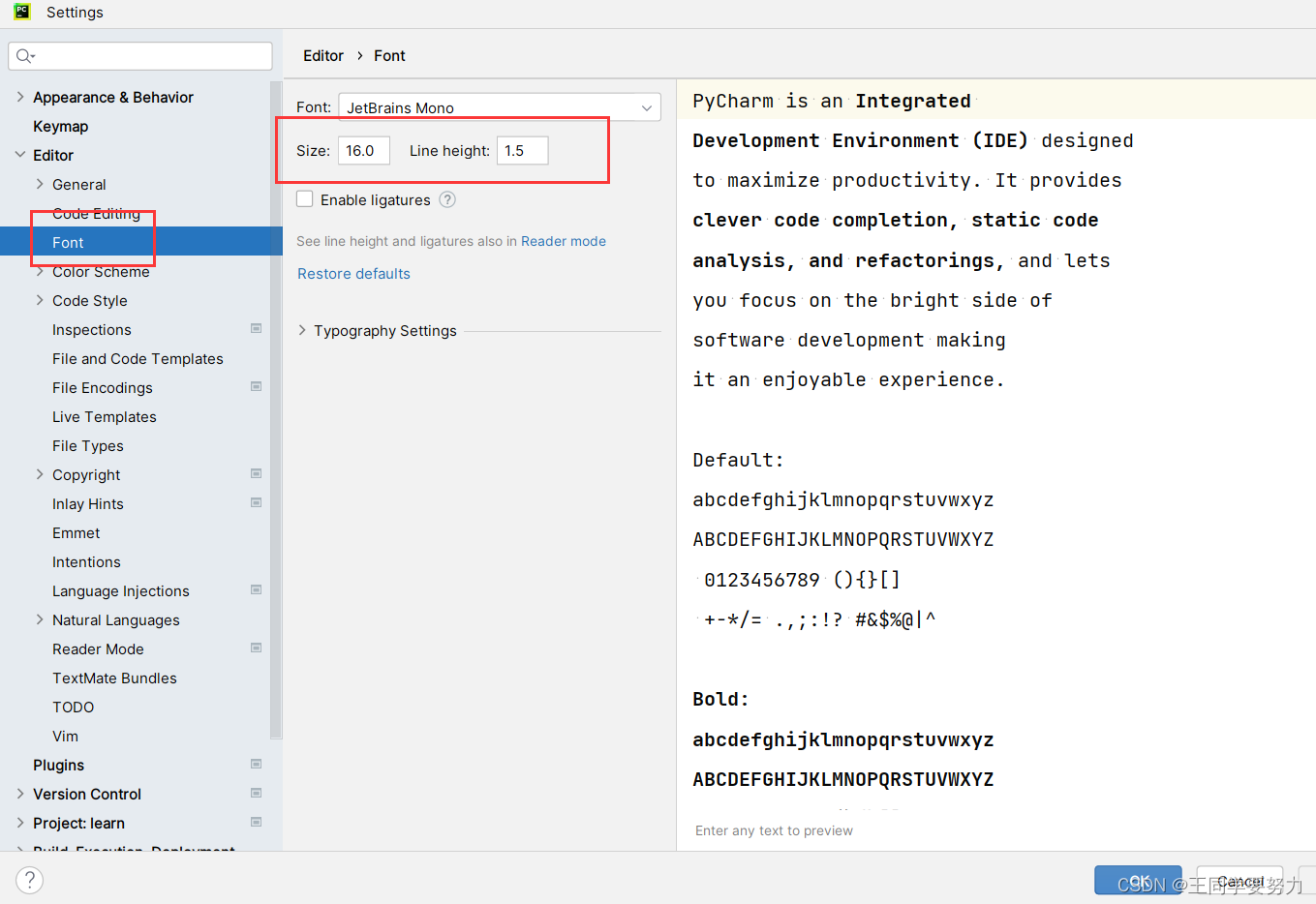Collapse the Editor section
1316x904 pixels.
click(20, 155)
